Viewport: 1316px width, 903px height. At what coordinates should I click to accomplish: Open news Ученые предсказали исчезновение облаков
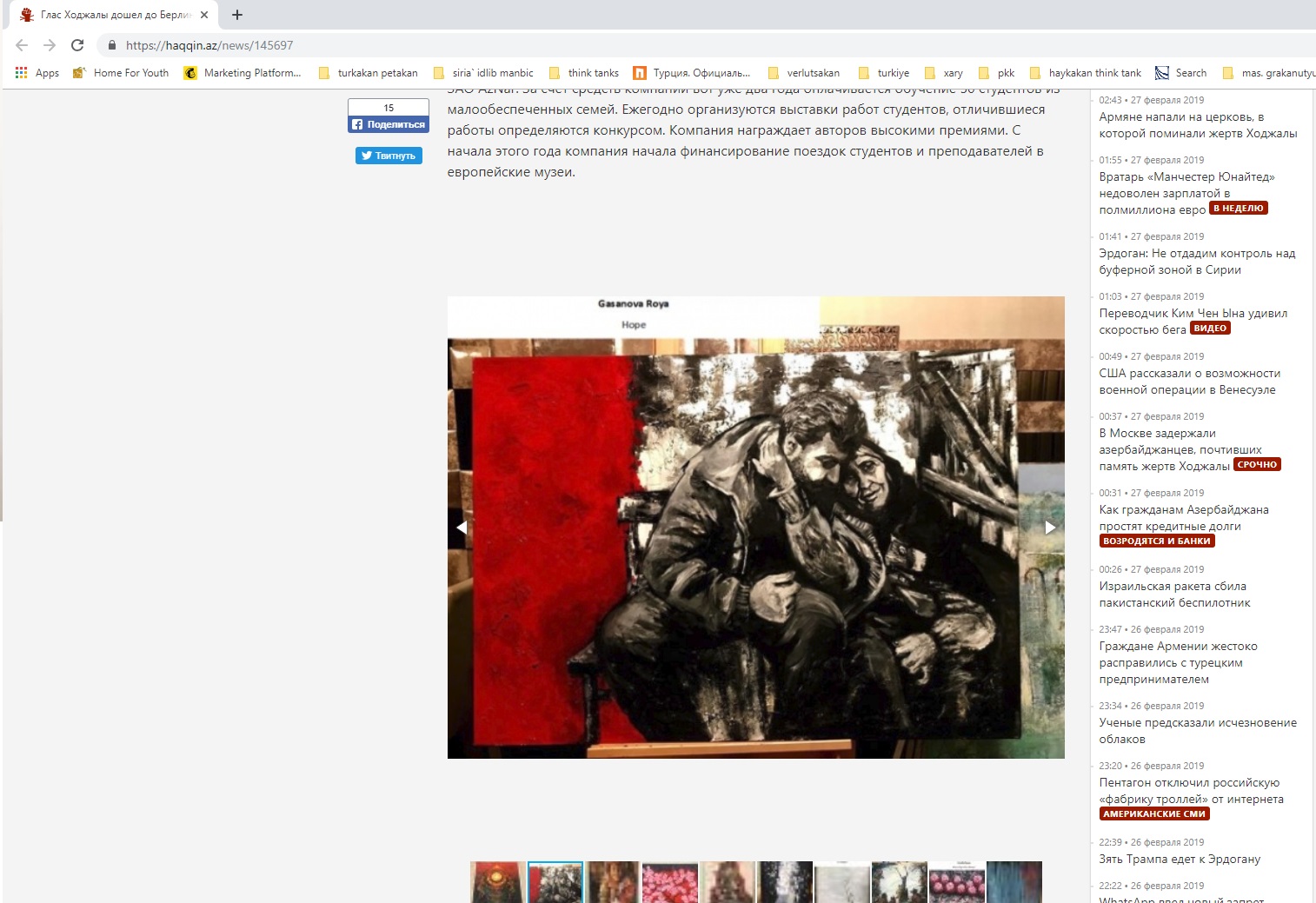click(x=1198, y=731)
